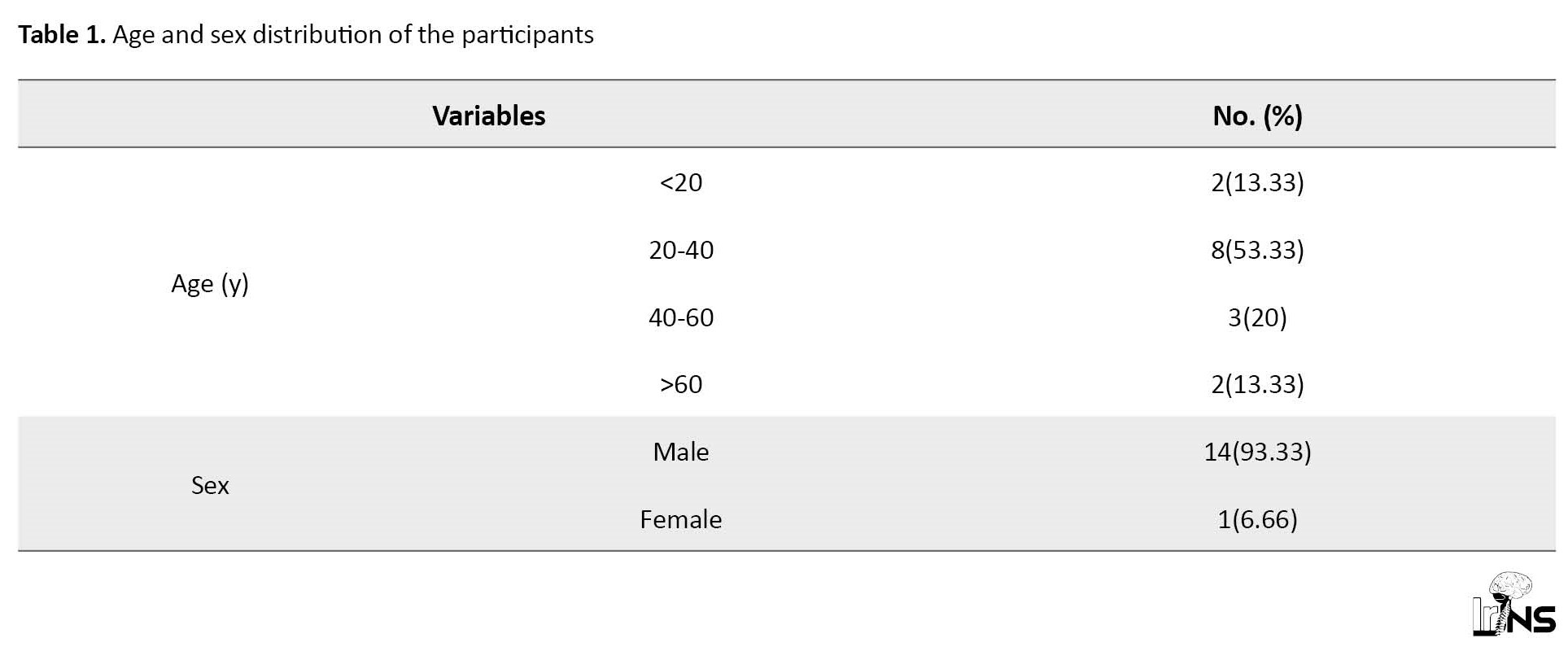
Task: Select the Female category cell
Action: pyautogui.click(x=681, y=519)
